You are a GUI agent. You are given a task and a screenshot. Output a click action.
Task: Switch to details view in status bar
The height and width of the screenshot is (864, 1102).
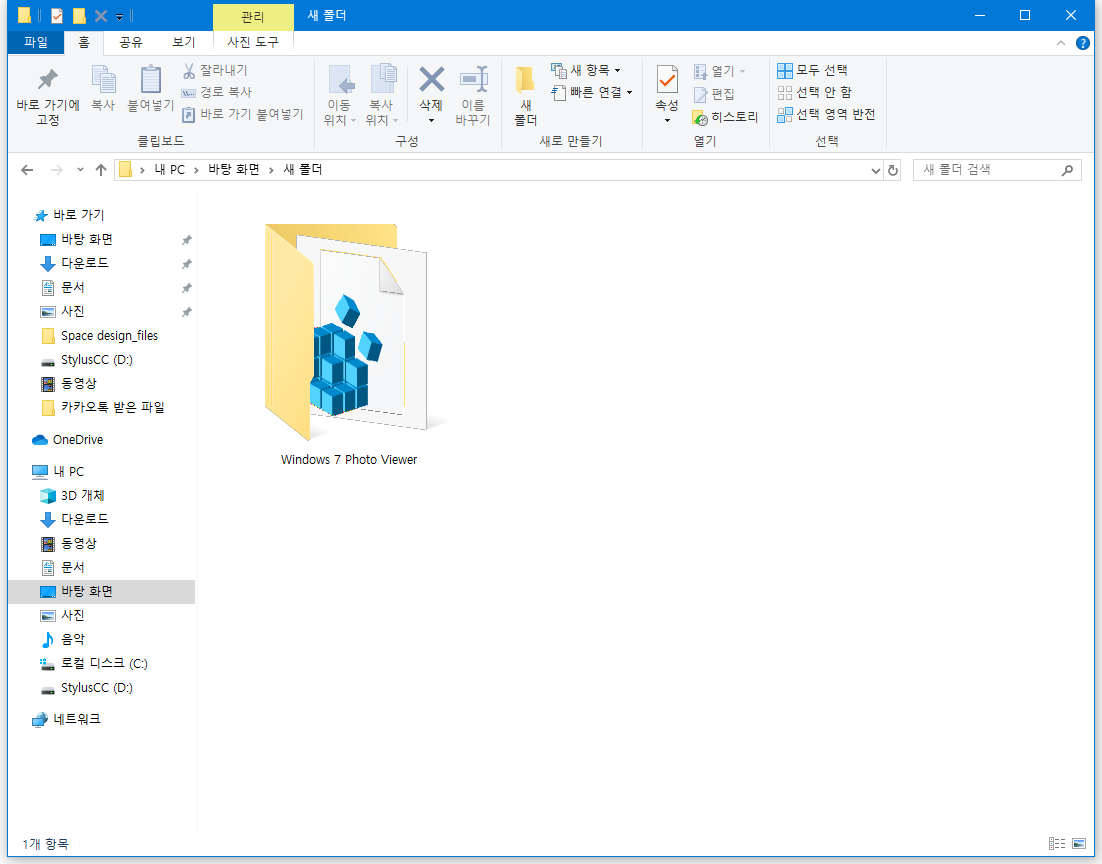1056,844
